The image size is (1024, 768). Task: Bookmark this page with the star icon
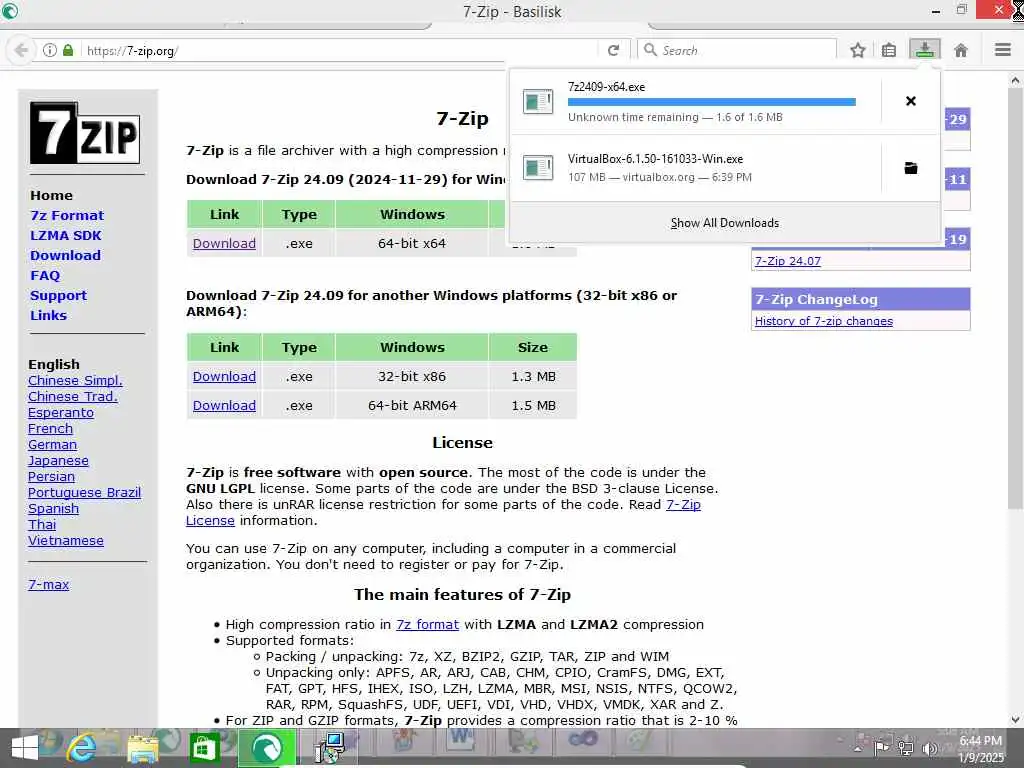tap(857, 50)
